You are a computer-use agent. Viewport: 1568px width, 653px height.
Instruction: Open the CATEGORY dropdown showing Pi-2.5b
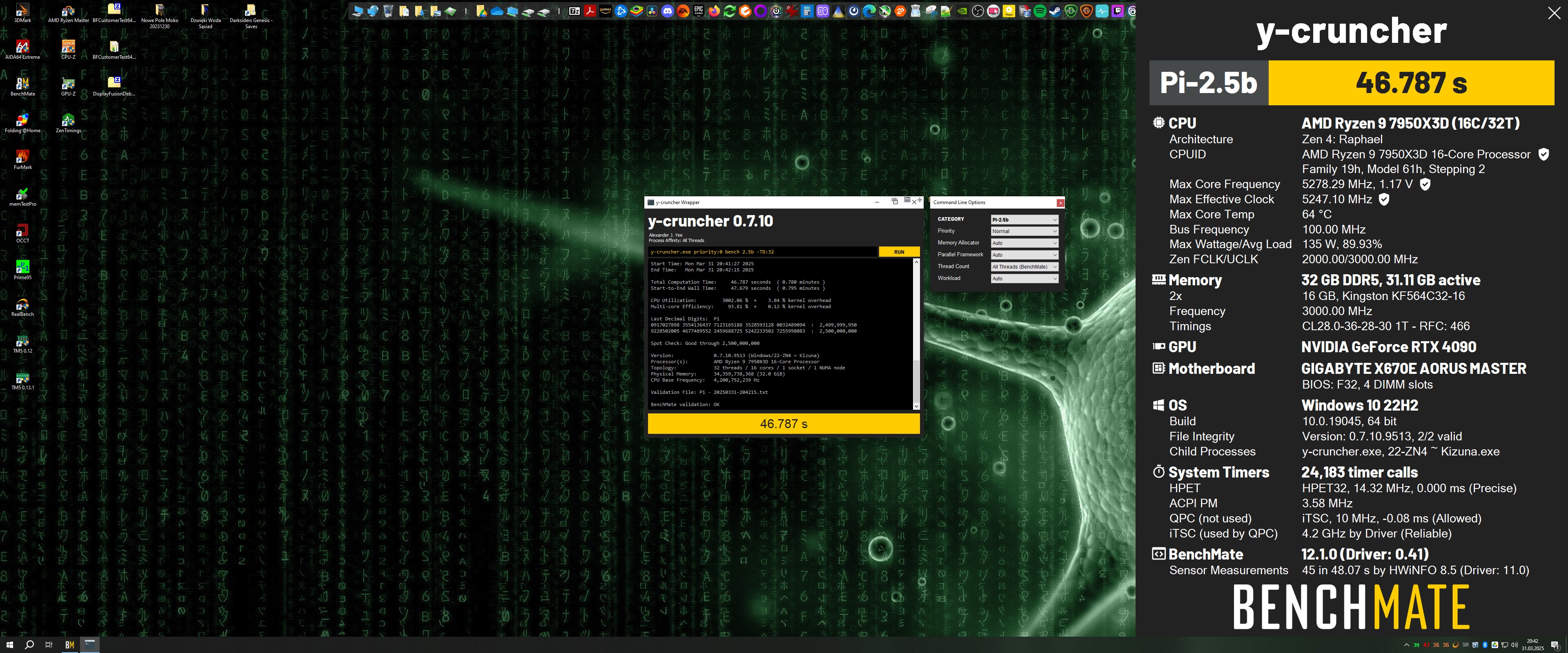click(1025, 220)
